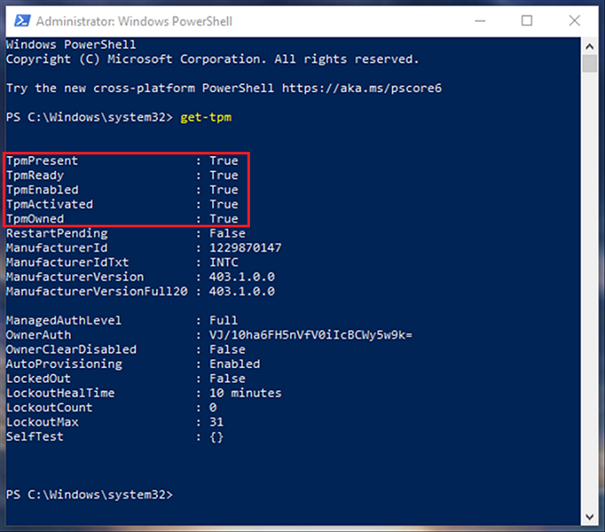Screen dimensions: 605x532
Task: Click the 'TpmPresent' property name
Action: (x=42, y=161)
